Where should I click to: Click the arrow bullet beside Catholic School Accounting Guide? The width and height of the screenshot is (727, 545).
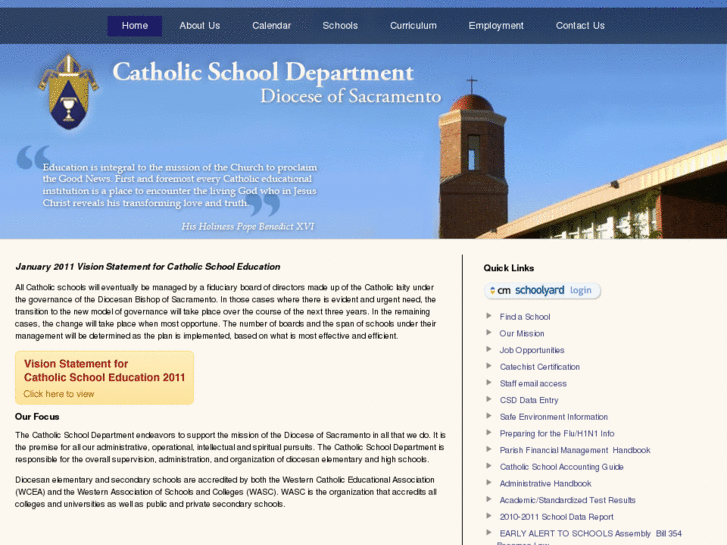(489, 466)
